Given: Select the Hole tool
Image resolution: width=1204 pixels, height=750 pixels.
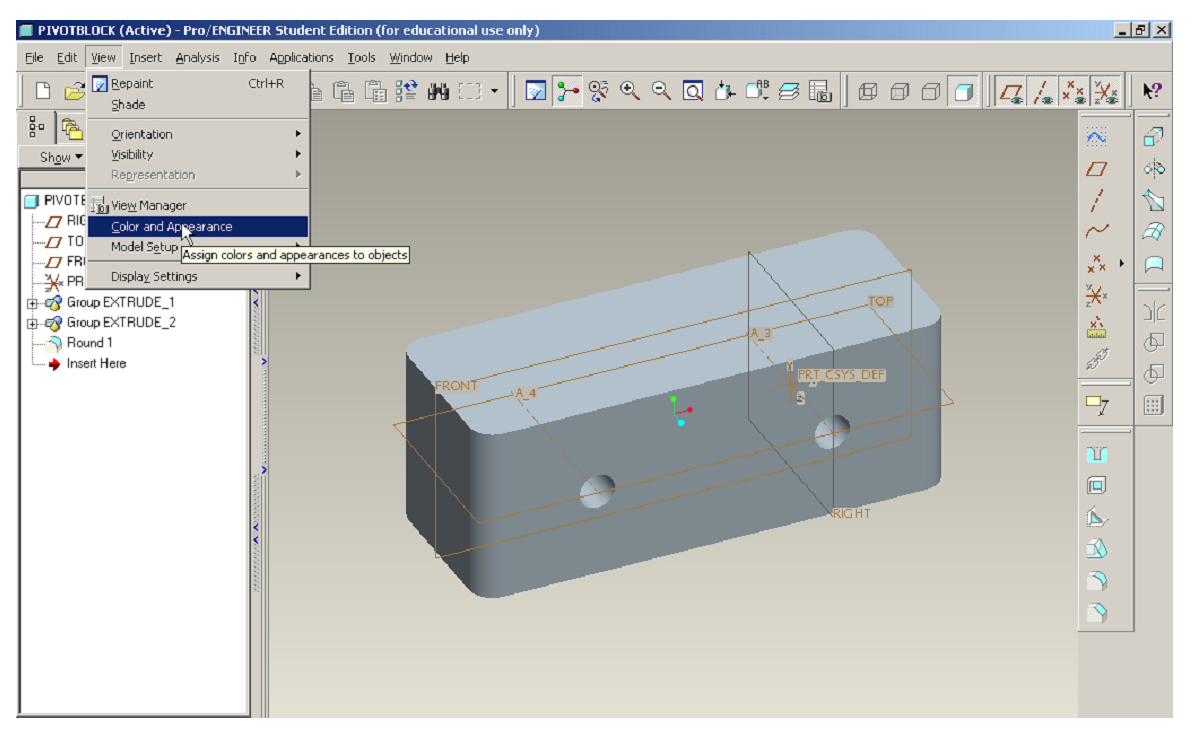Looking at the screenshot, I should pyautogui.click(x=1097, y=455).
